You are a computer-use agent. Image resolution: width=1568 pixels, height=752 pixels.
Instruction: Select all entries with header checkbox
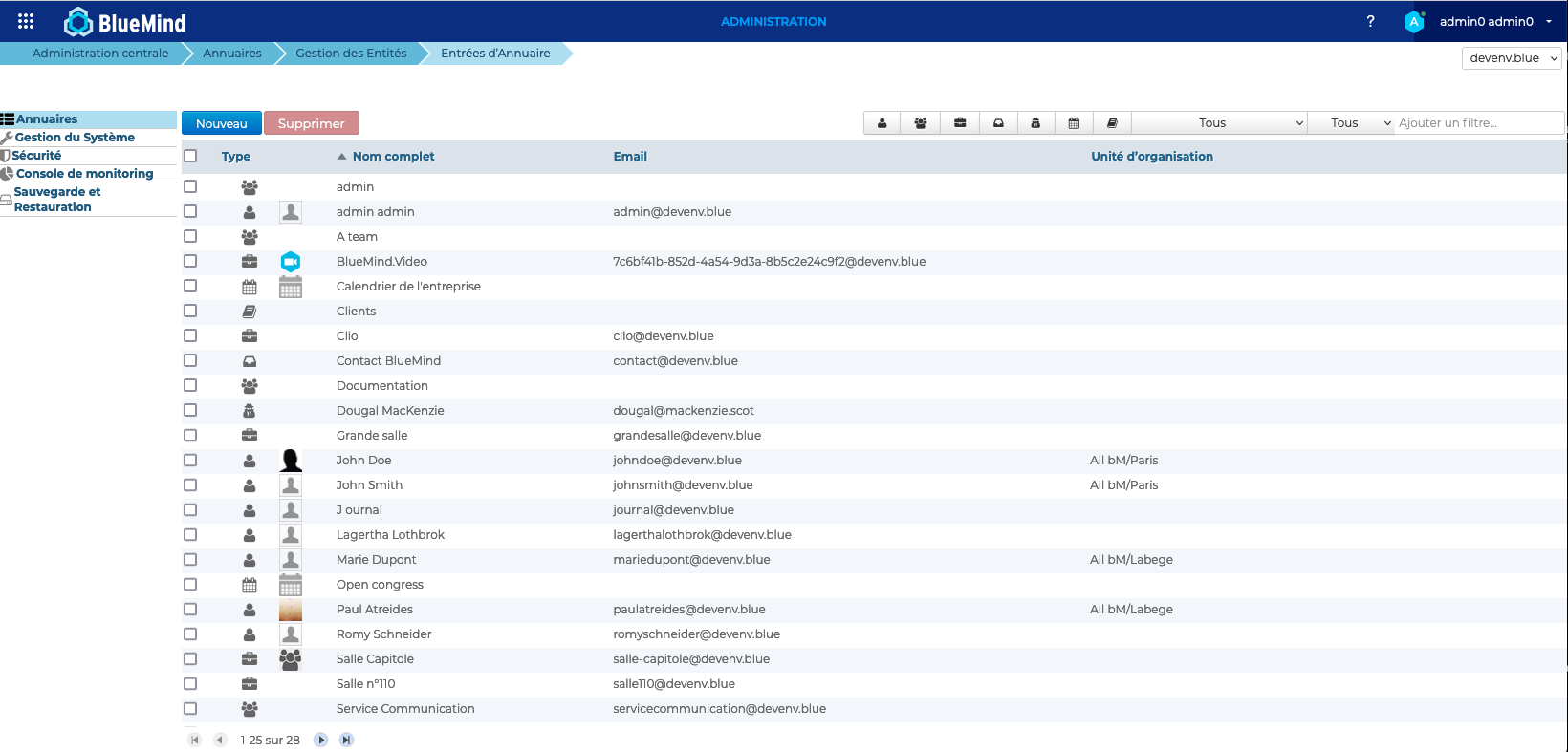[x=190, y=156]
